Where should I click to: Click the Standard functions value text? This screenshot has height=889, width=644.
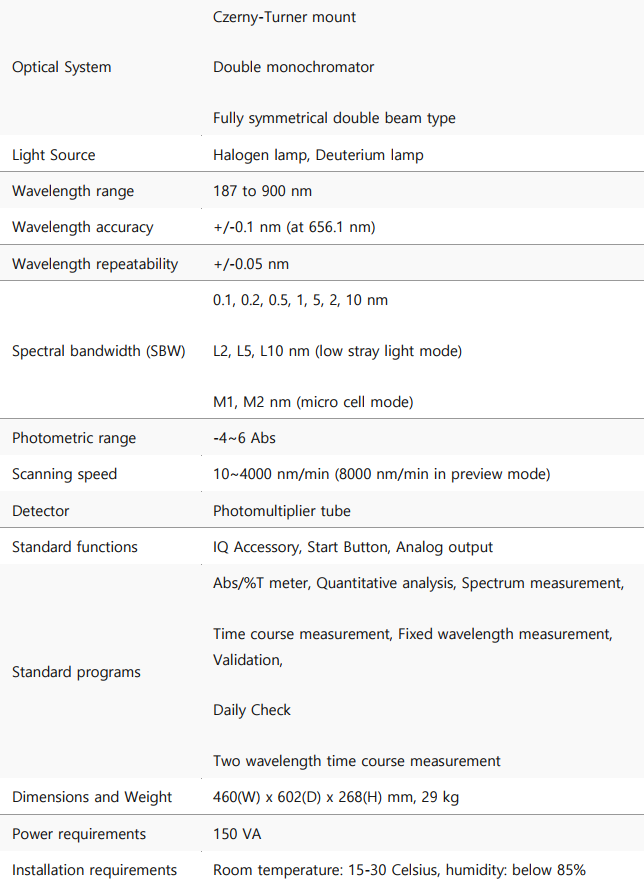point(353,547)
